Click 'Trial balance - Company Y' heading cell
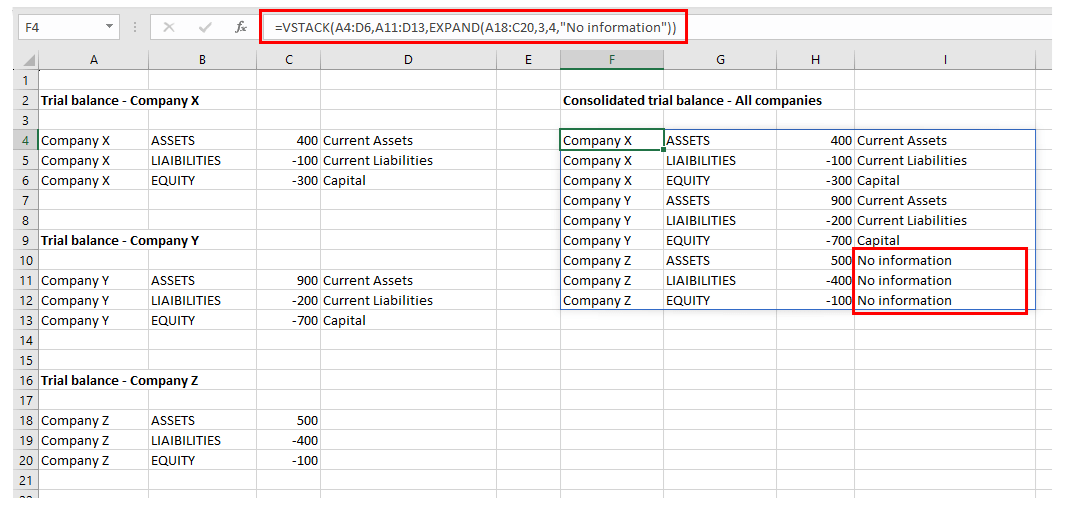The image size is (1073, 517). [x=120, y=241]
